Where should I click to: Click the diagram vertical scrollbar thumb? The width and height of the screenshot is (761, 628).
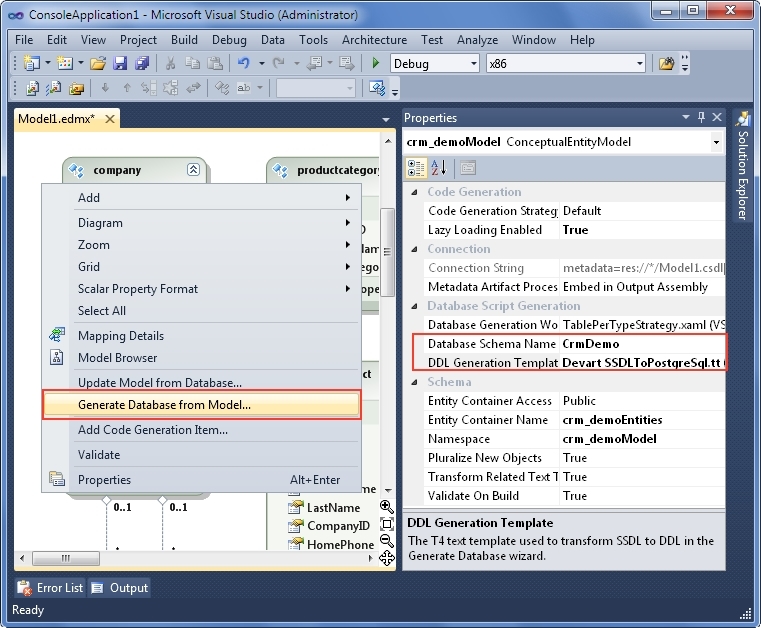387,252
